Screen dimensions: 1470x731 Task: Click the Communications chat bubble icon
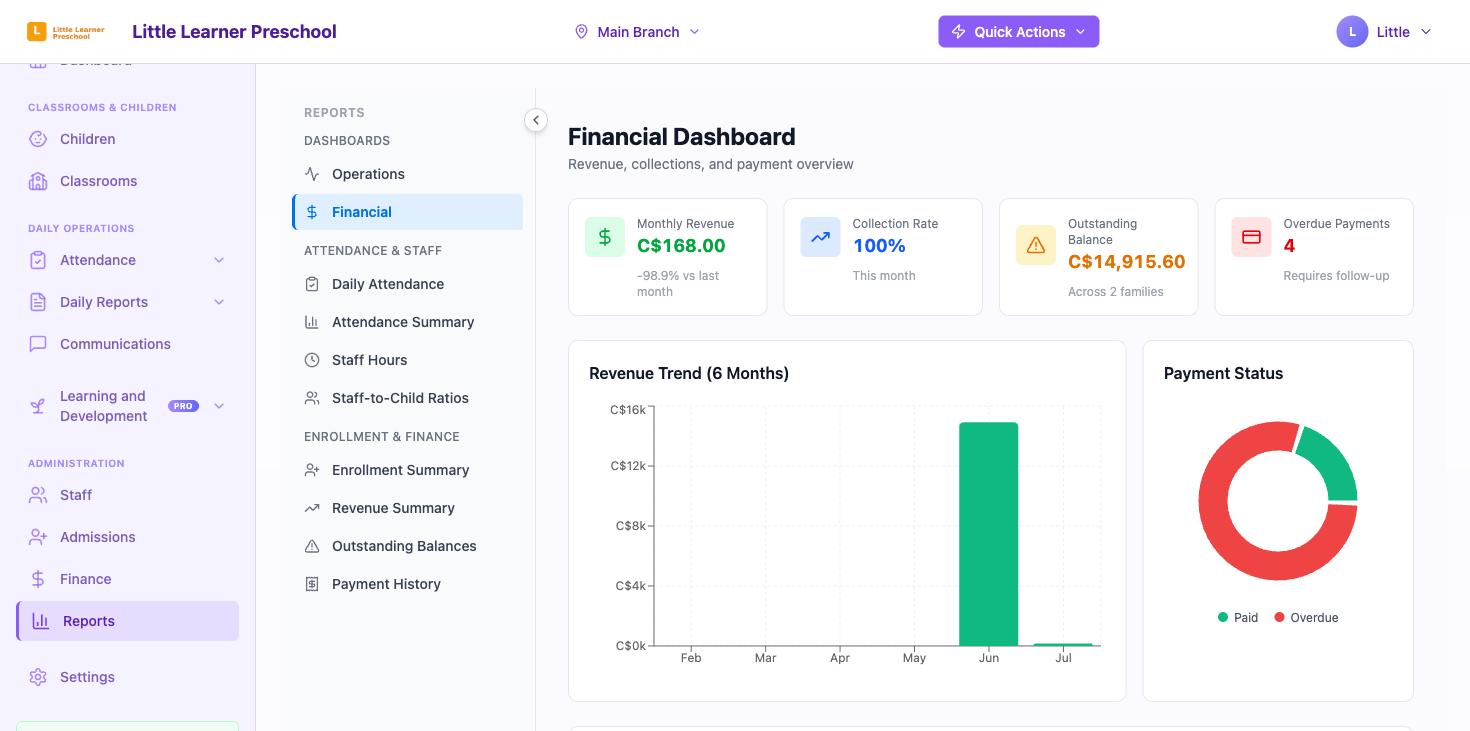pyautogui.click(x=38, y=344)
